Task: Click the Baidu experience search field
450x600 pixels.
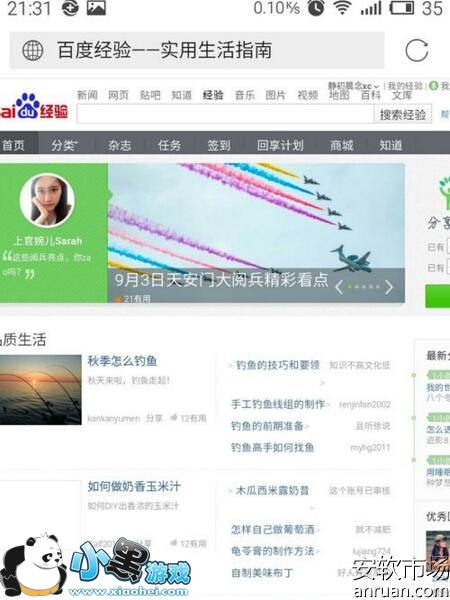Action: [x=225, y=114]
